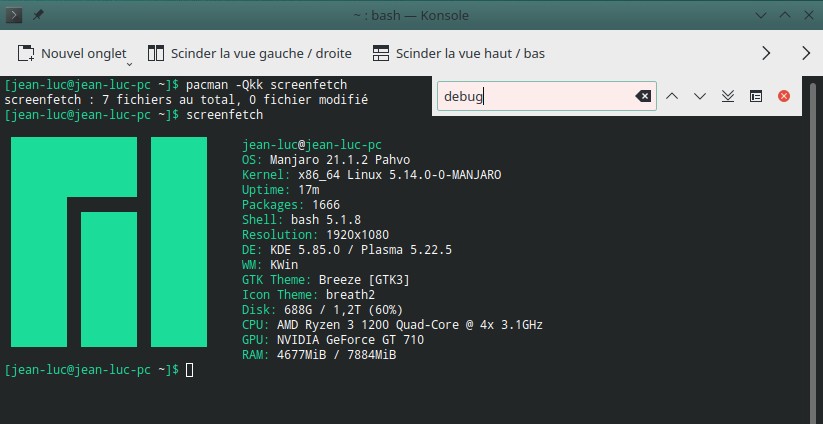
Task: Click the 'RAM: 4677MiB / 7884MiB' line
Action: [x=319, y=355]
